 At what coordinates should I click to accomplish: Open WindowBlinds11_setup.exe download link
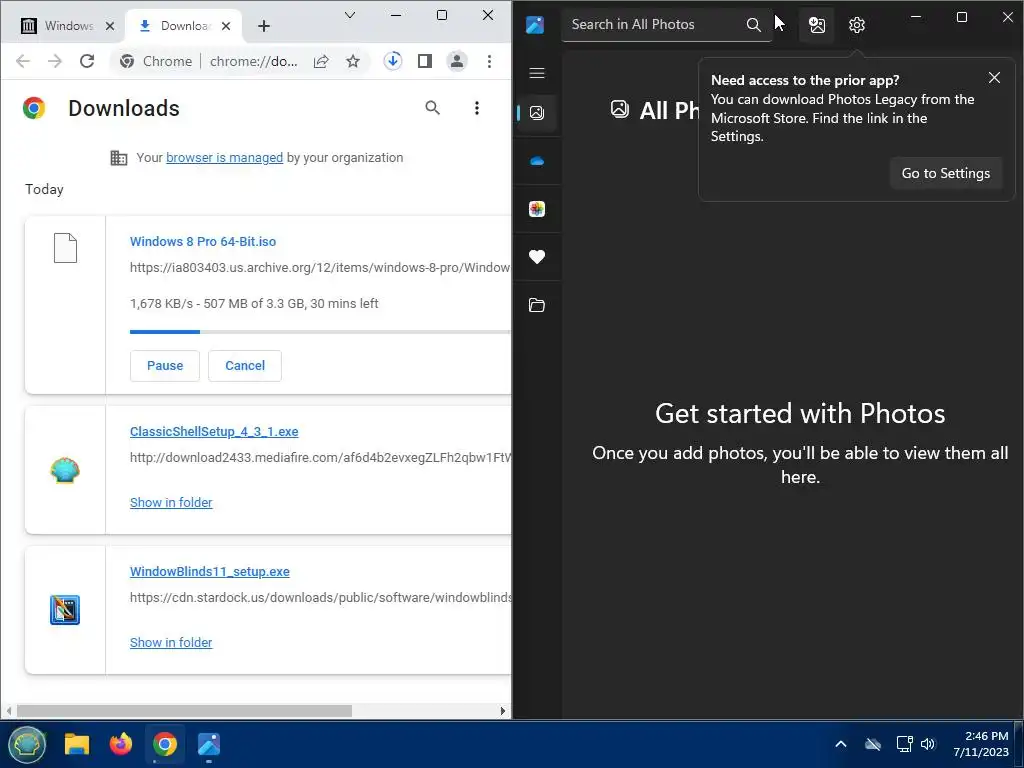click(x=210, y=571)
